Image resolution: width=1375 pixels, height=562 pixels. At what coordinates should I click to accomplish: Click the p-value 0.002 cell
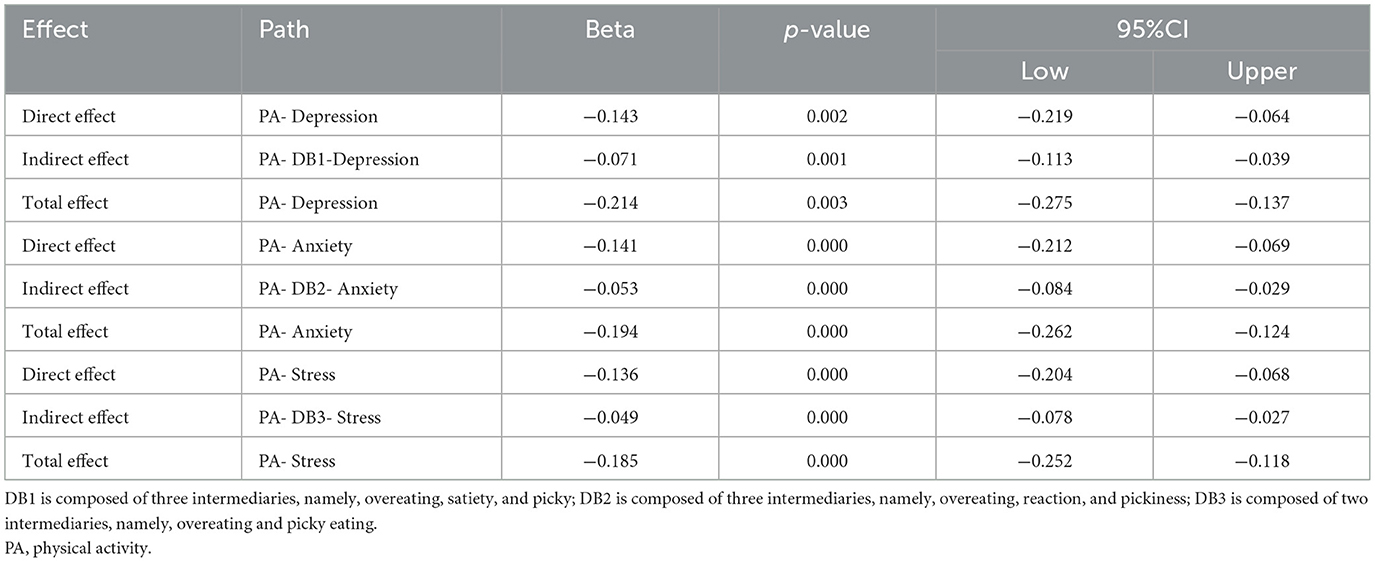pos(827,117)
